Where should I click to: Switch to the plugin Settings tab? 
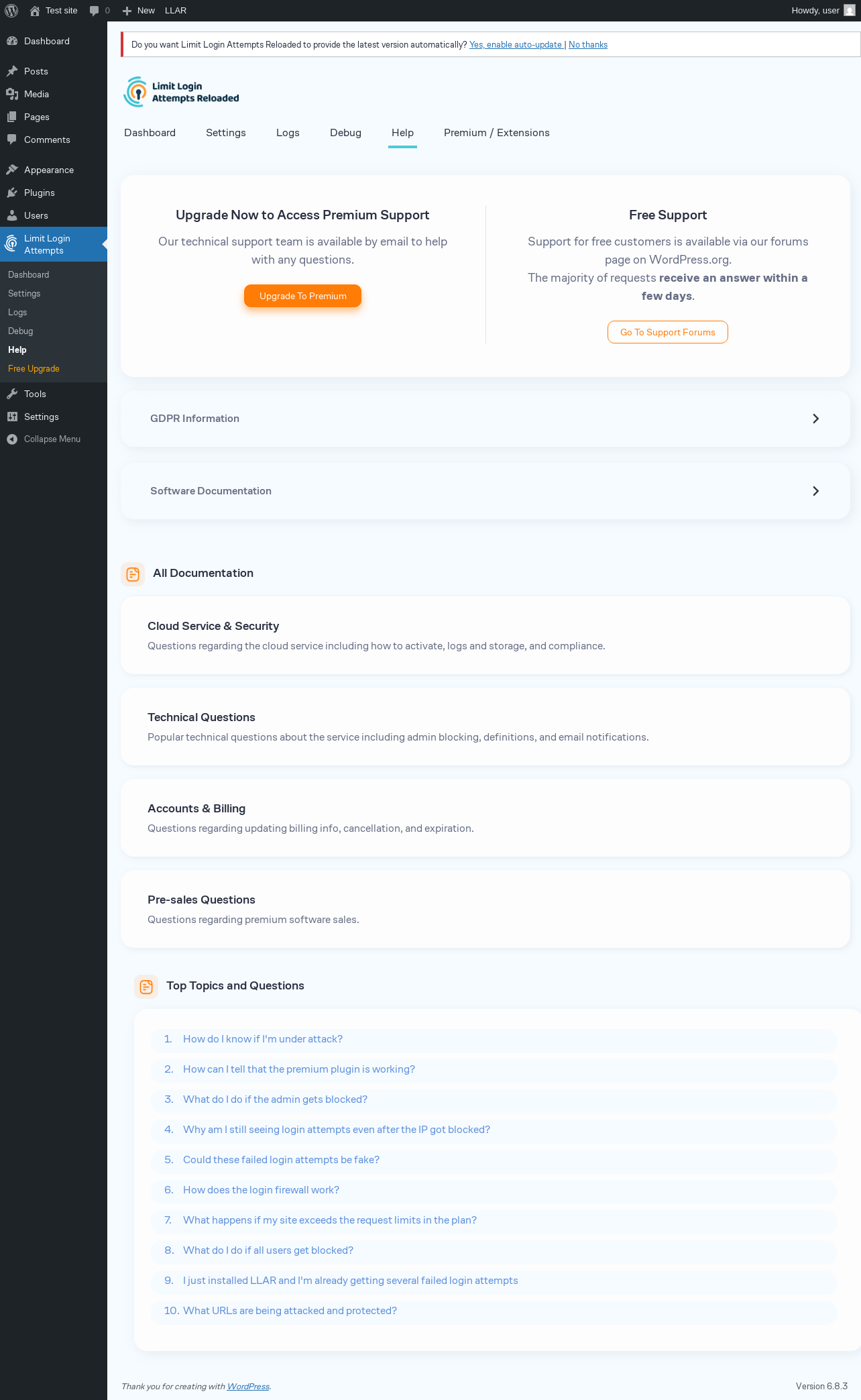click(226, 133)
